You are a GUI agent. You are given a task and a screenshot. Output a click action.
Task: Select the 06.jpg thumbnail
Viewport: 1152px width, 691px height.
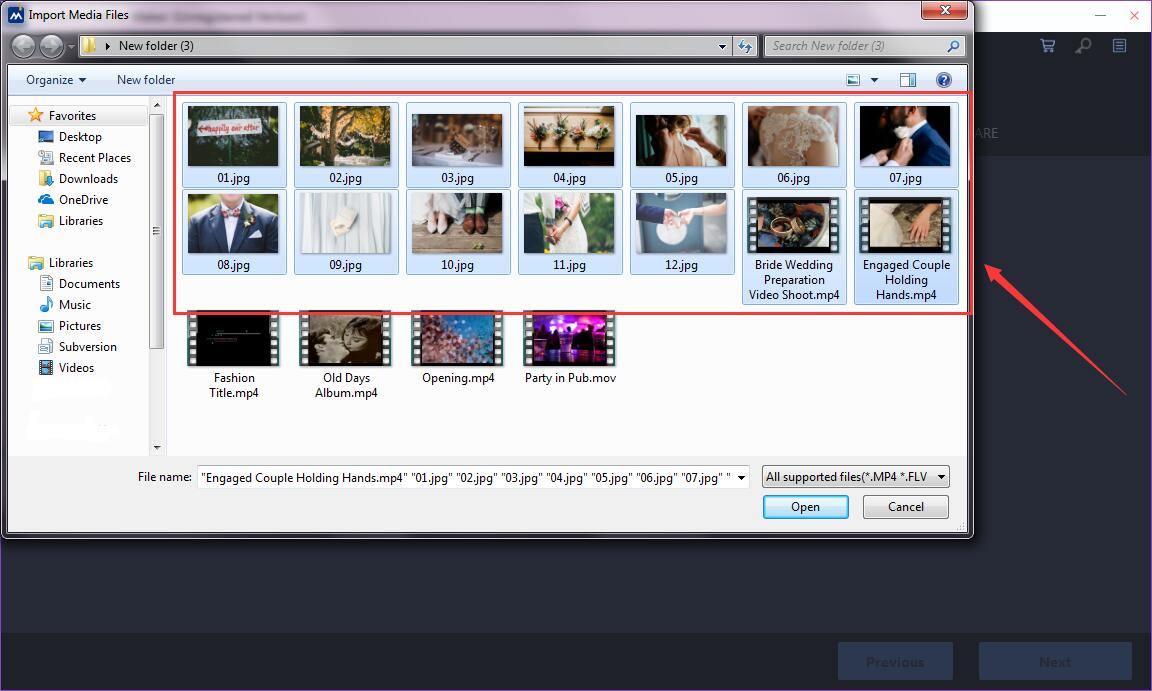[x=793, y=145]
